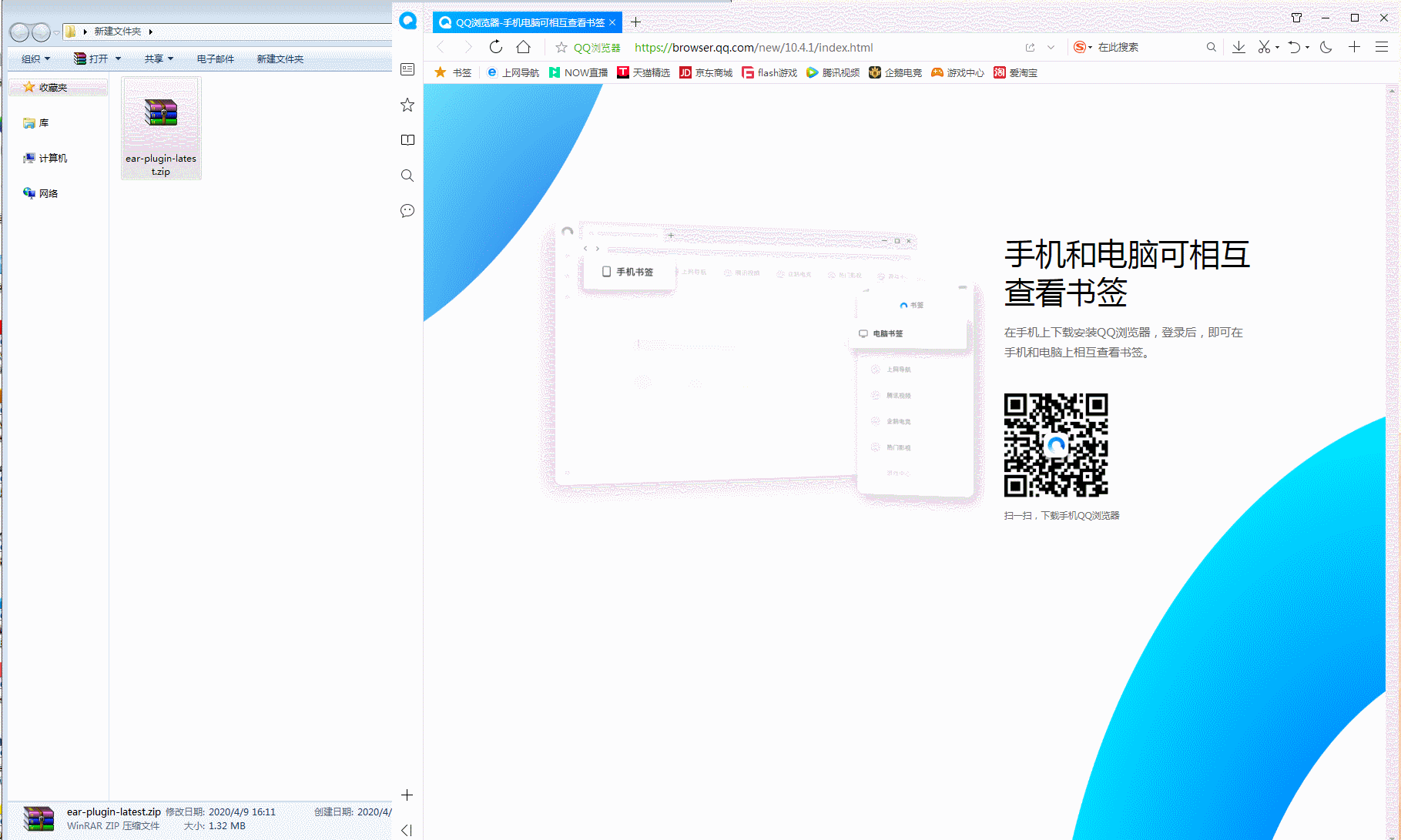Expand the 组织 dropdown menu
Image resolution: width=1401 pixels, height=840 pixels.
pyautogui.click(x=35, y=59)
